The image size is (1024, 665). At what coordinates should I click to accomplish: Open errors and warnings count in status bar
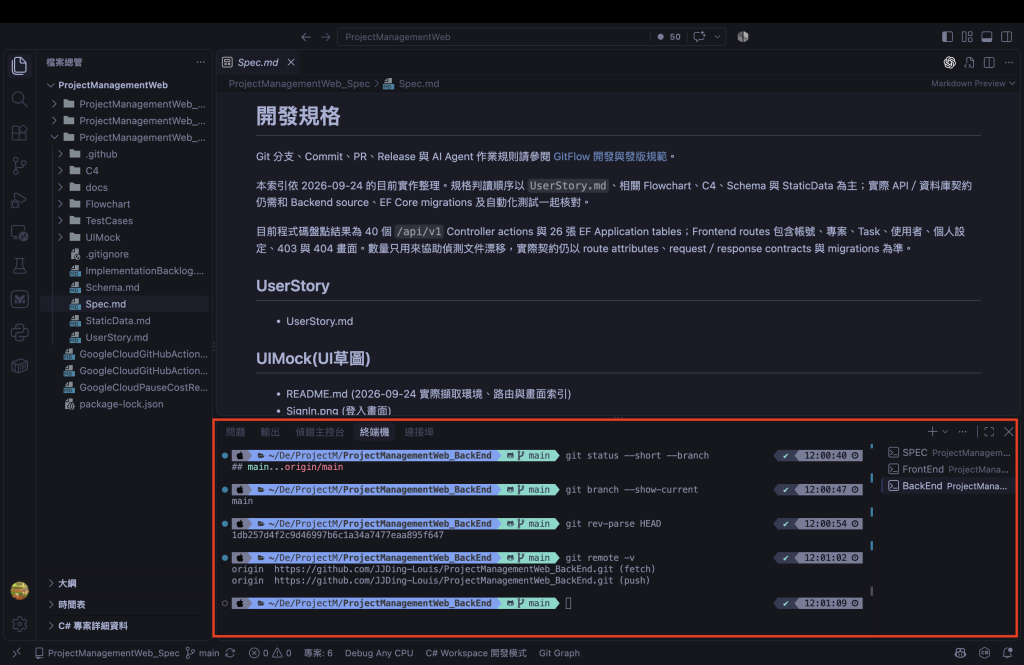pos(270,653)
